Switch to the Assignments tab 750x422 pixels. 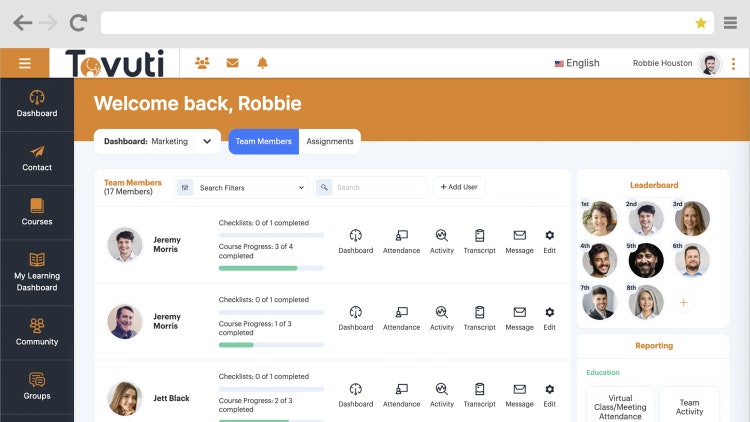[330, 141]
